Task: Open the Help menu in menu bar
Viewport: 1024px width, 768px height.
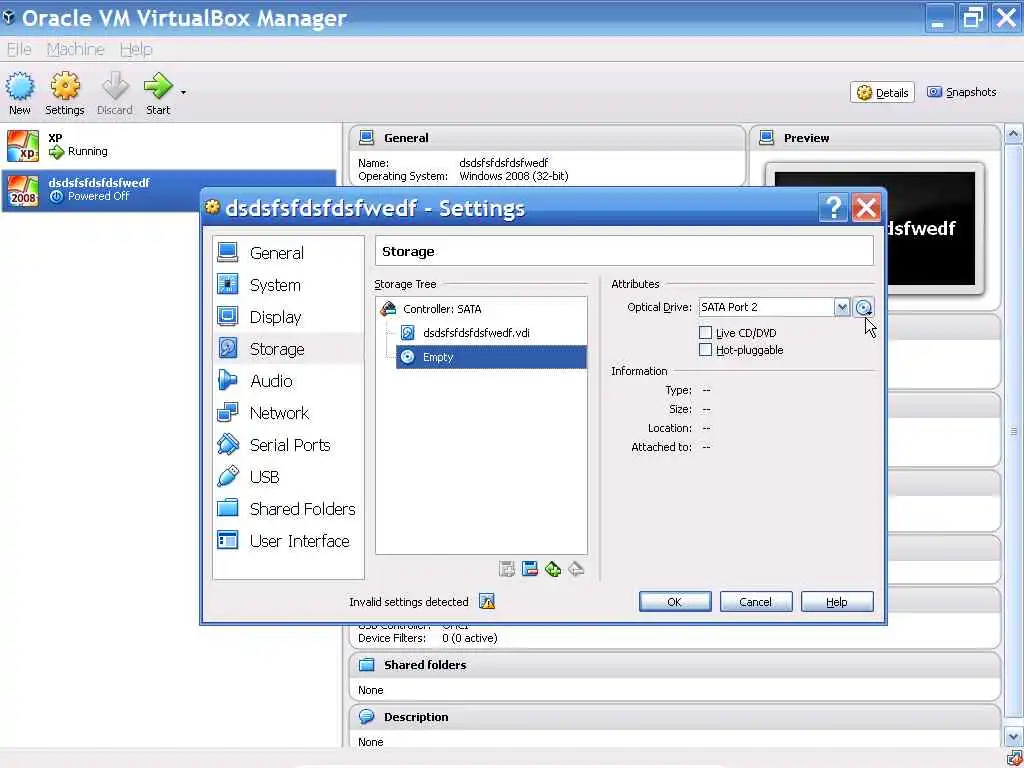Action: click(x=136, y=49)
